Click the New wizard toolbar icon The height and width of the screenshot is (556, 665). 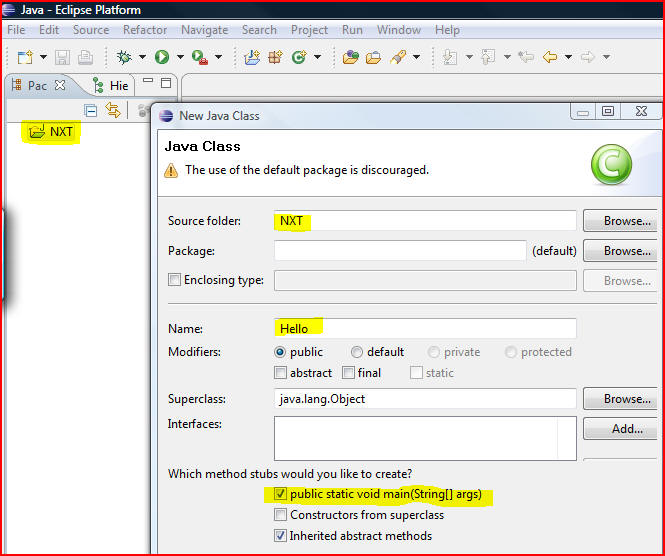(25, 57)
